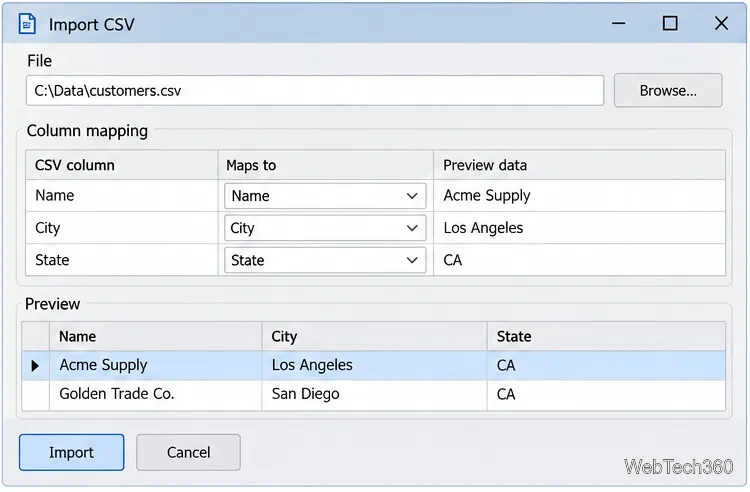The width and height of the screenshot is (750, 492).
Task: Click the Browse... button
Action: coord(668,90)
